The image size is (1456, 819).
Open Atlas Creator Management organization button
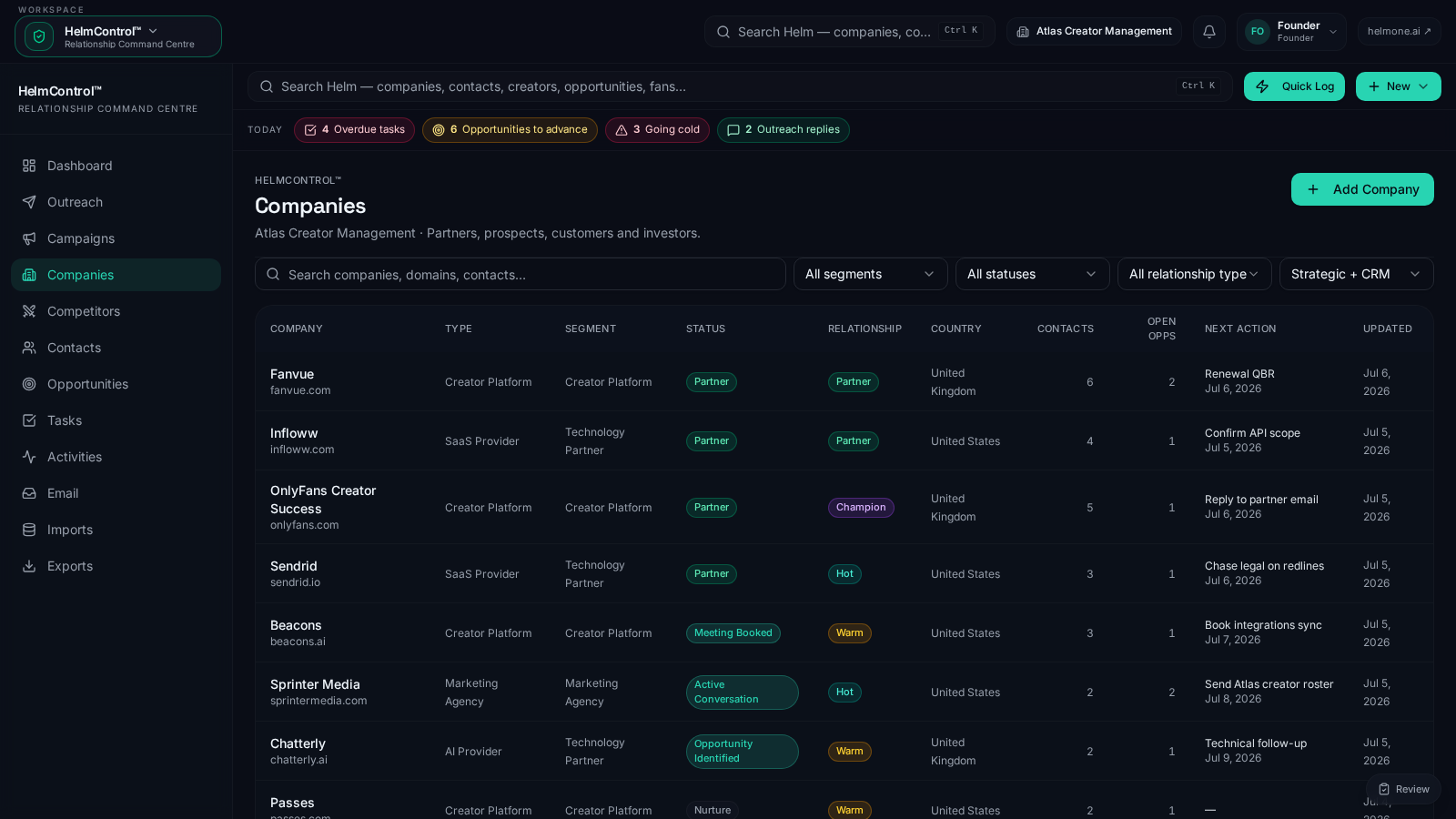[1094, 32]
